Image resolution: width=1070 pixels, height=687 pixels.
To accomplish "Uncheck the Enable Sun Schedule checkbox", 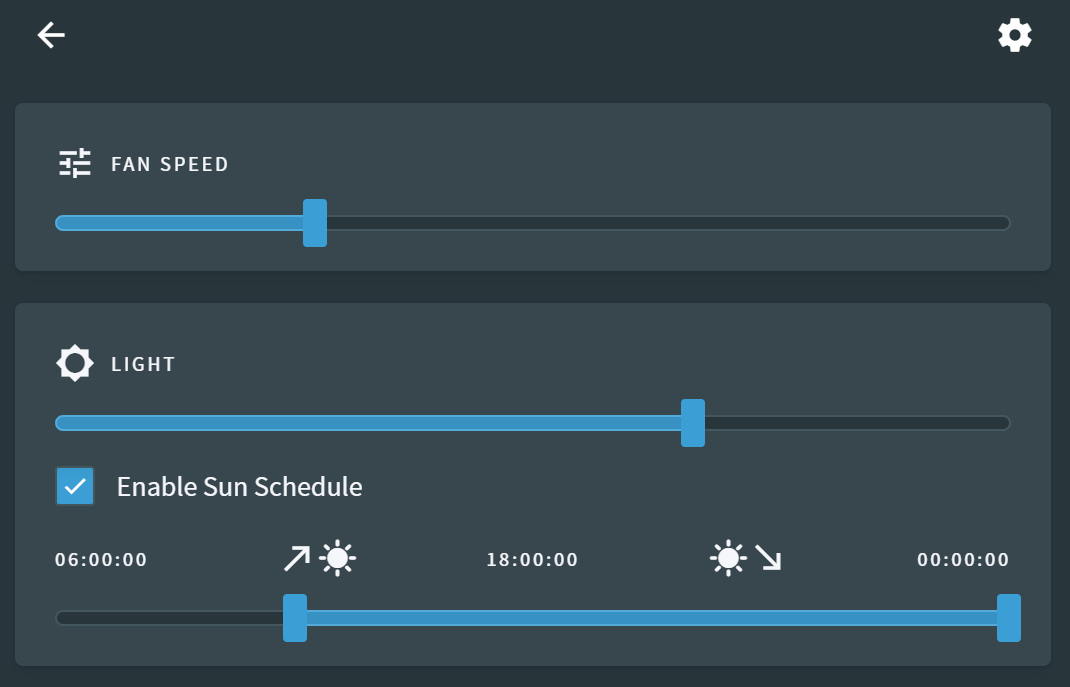I will point(75,487).
